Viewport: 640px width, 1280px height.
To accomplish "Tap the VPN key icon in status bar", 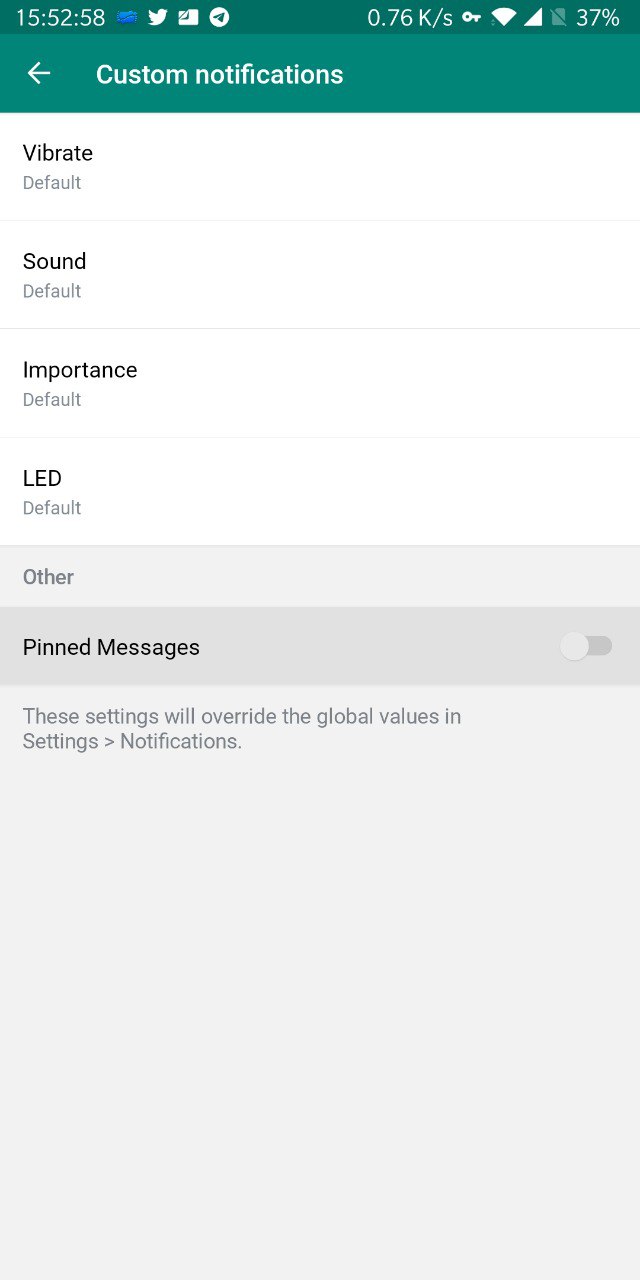I will [x=471, y=17].
